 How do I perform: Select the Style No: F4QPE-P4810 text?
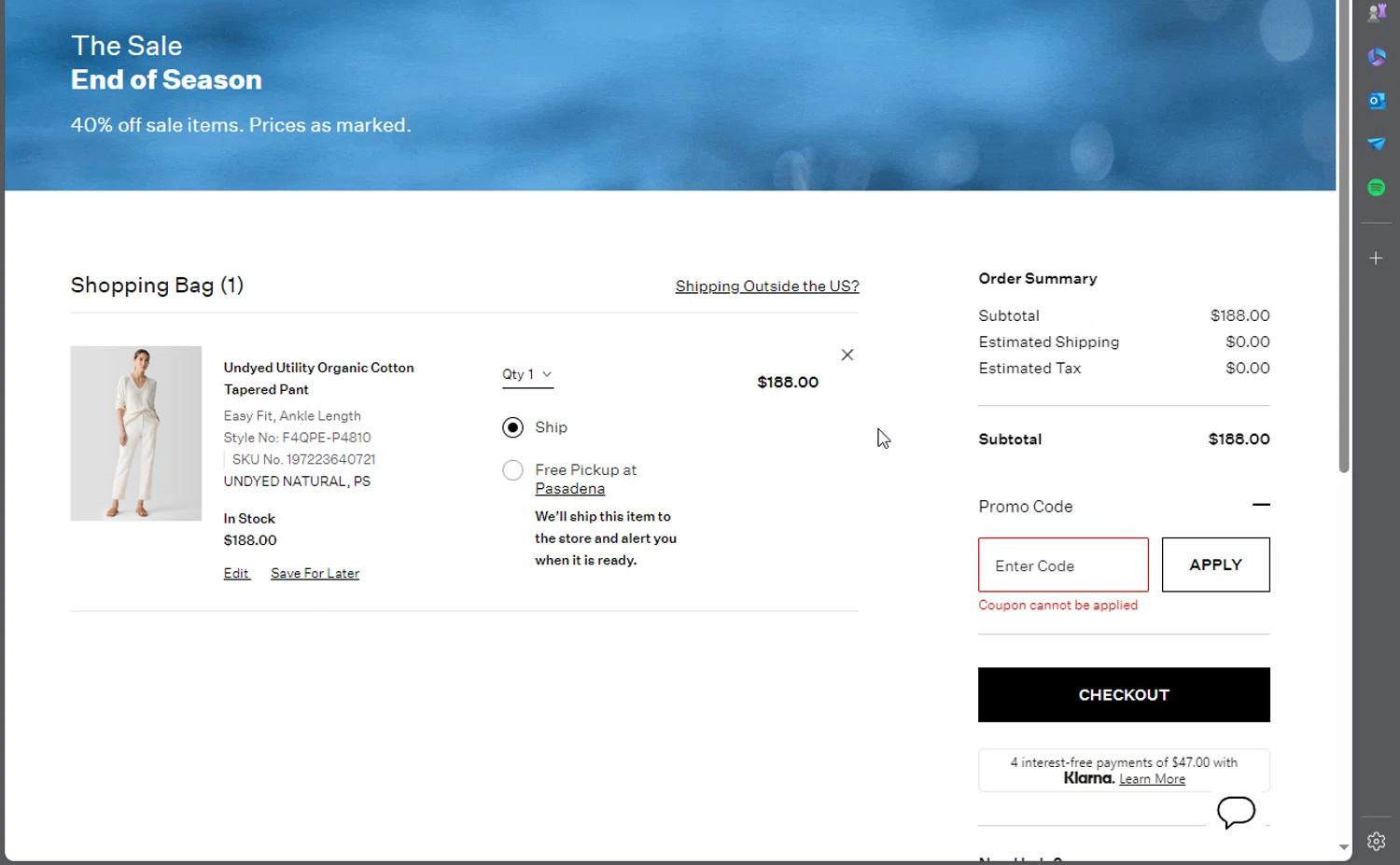click(297, 437)
